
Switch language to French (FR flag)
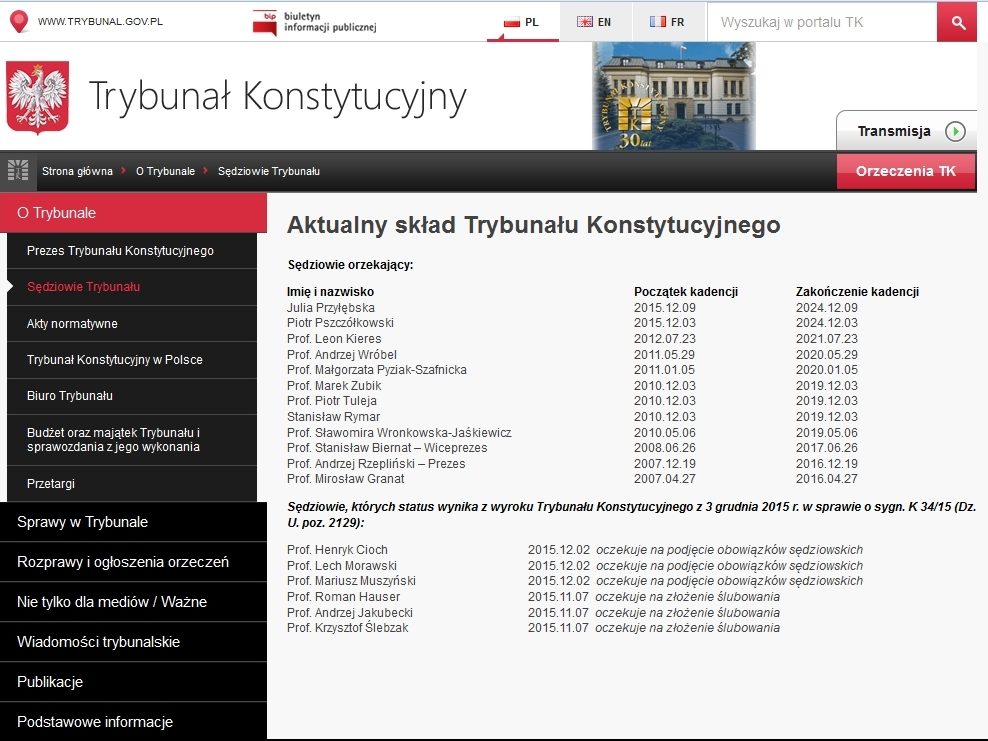(x=666, y=21)
